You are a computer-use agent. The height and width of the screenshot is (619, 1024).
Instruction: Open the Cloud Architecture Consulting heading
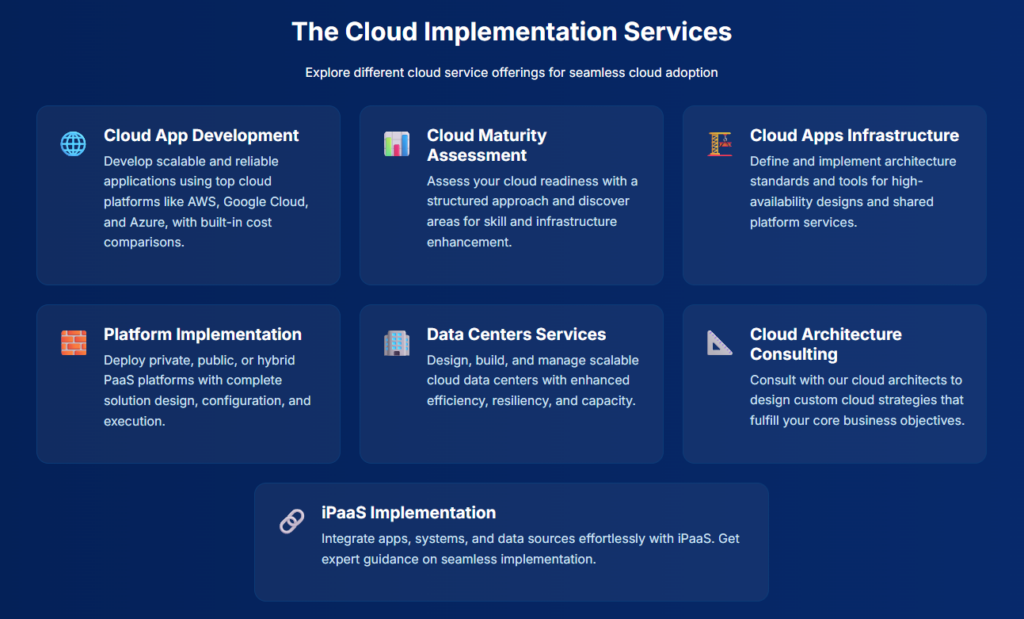coord(825,344)
